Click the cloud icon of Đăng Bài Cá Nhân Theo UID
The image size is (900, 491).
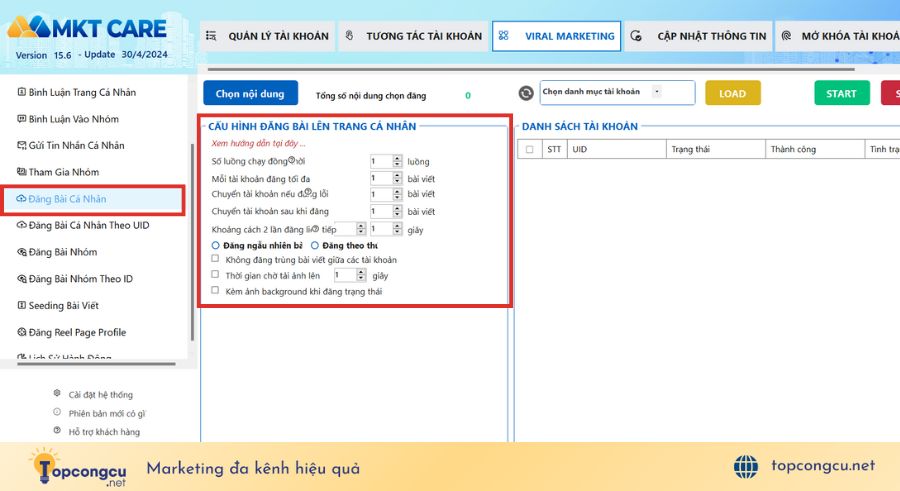[x=21, y=225]
